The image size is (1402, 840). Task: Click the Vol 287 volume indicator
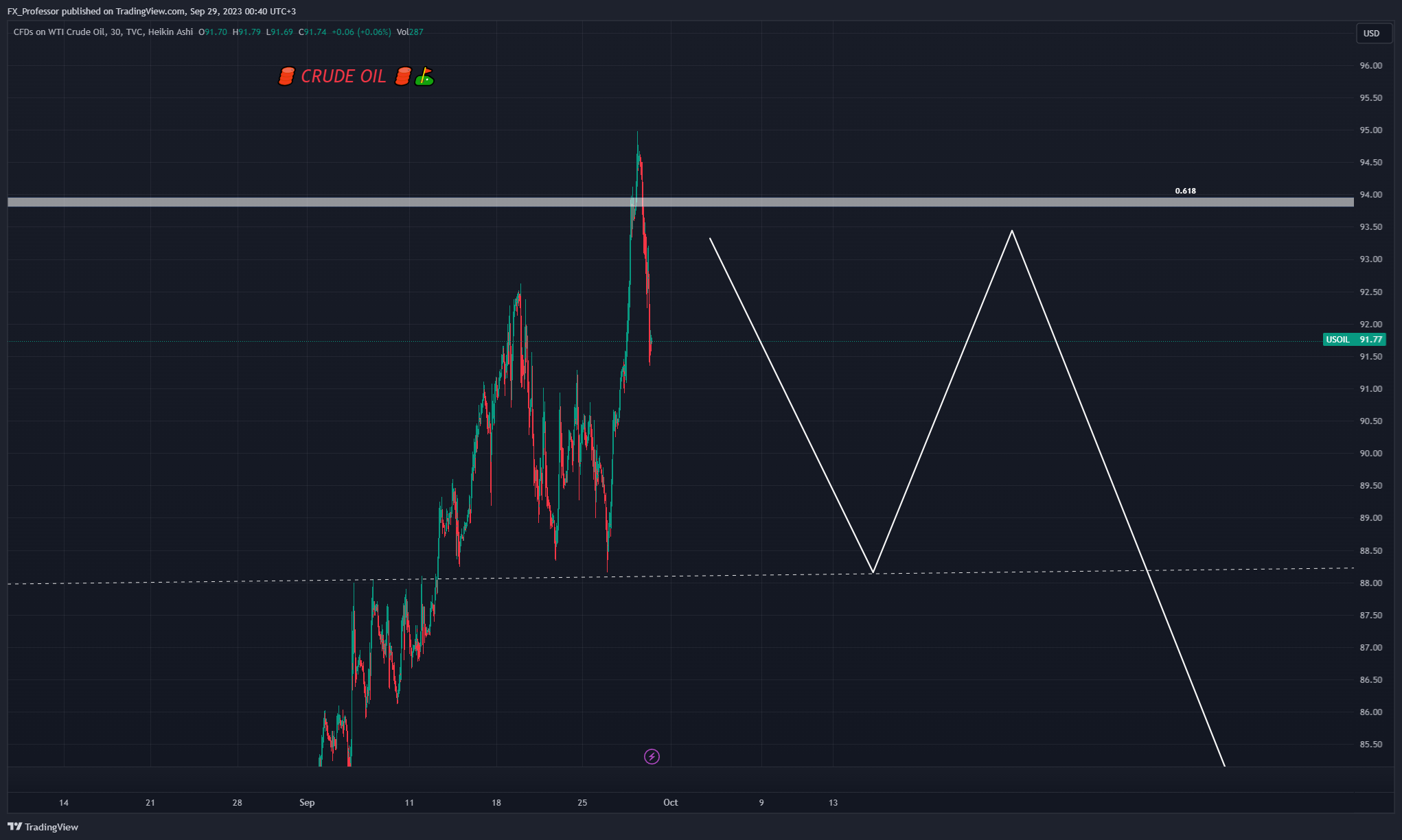coord(410,32)
